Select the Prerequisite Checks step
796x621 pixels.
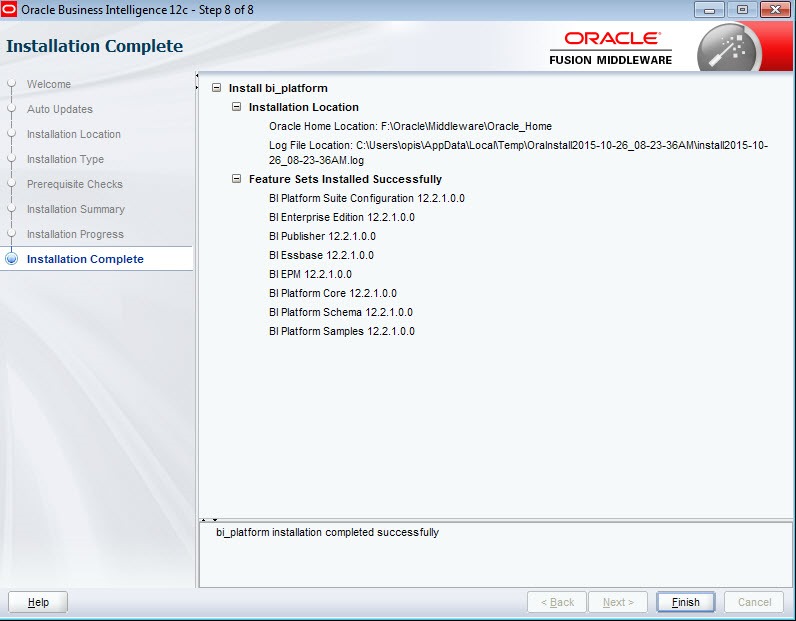pyautogui.click(x=75, y=184)
